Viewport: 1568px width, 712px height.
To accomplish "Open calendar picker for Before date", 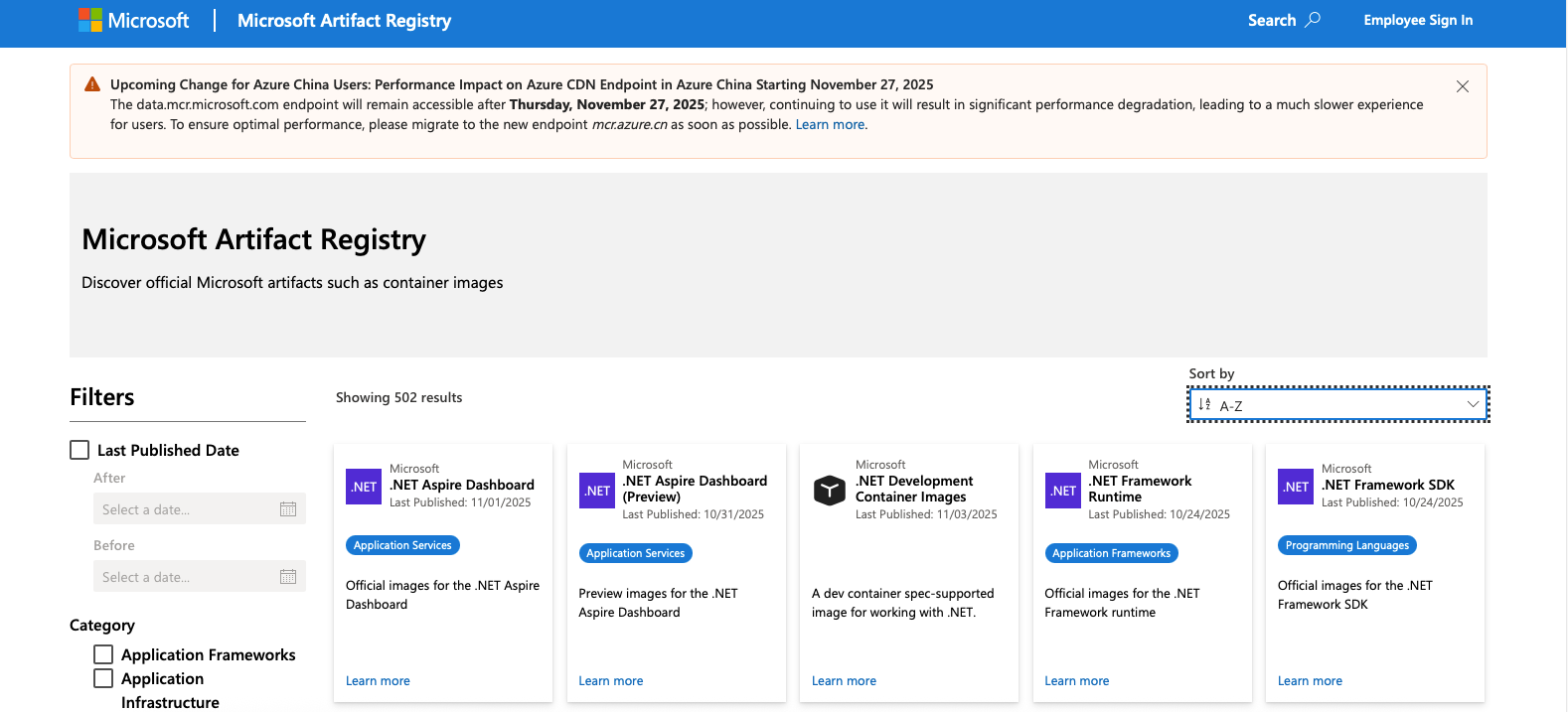I will [288, 577].
